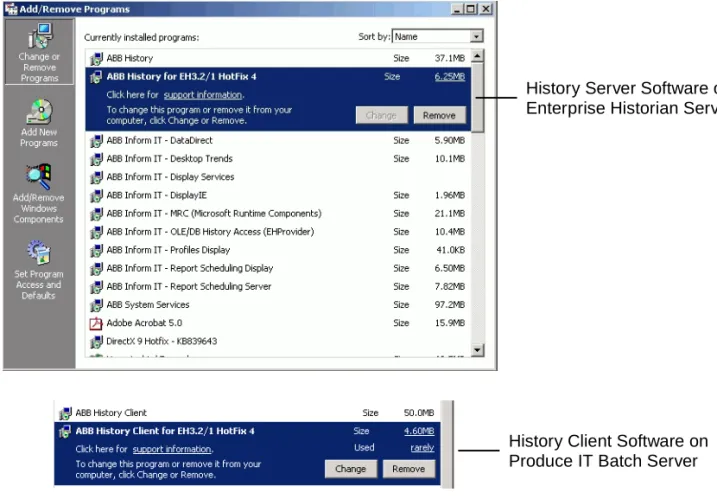This screenshot has height=499, width=717.
Task: Select Adobe Acrobat 5.0 row
Action: click(x=278, y=323)
